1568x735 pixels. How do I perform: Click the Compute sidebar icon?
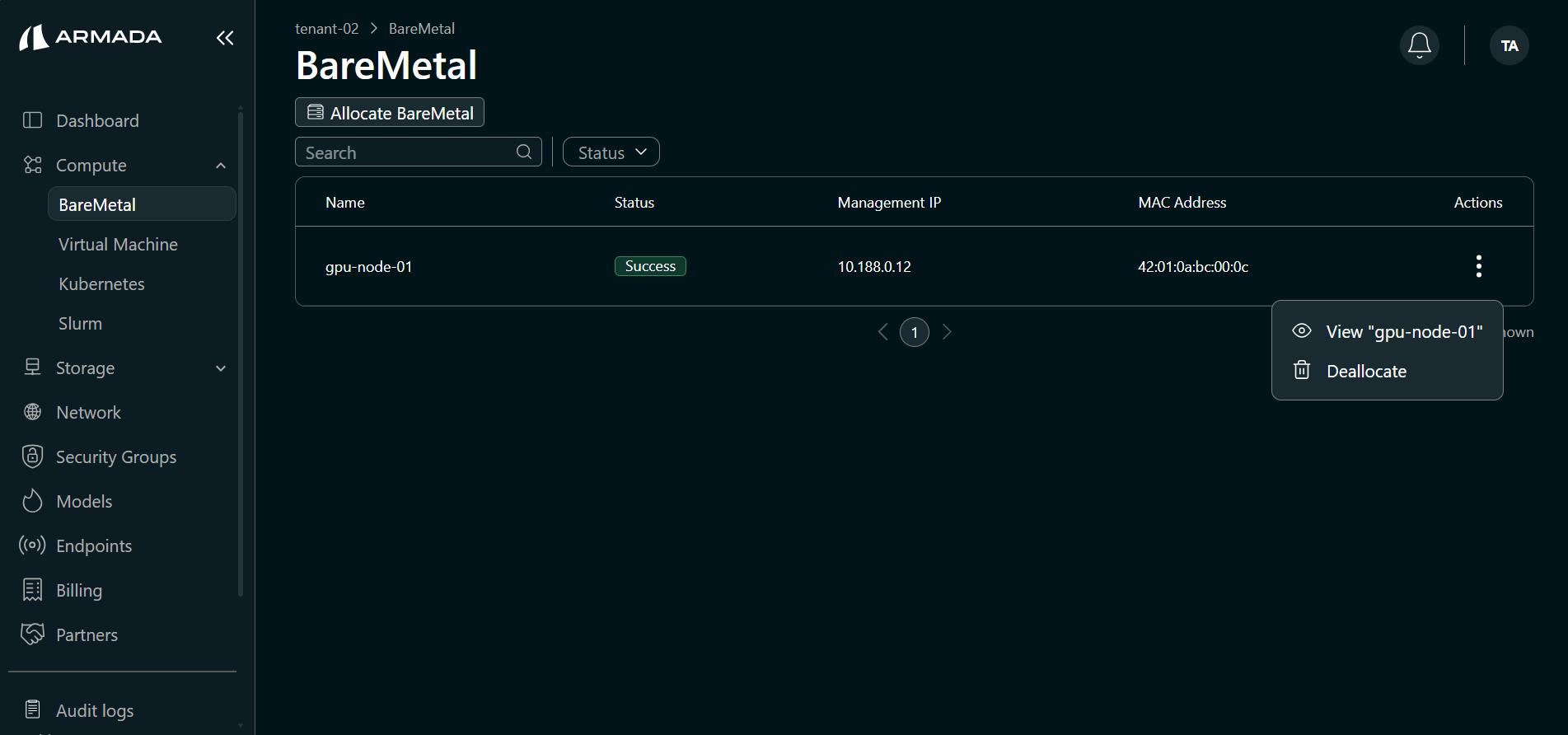point(33,165)
